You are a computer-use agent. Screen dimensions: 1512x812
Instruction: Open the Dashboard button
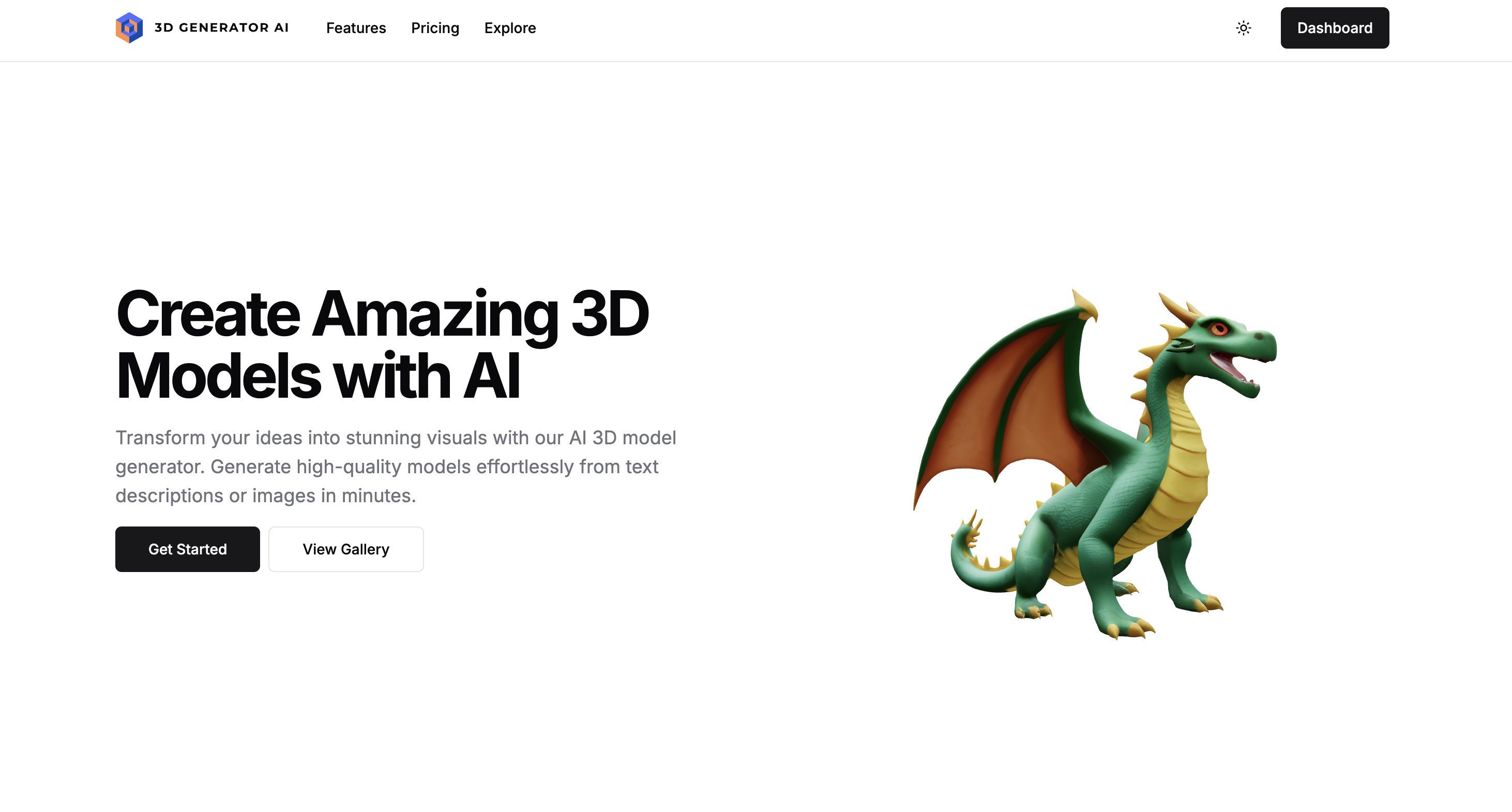(x=1334, y=27)
